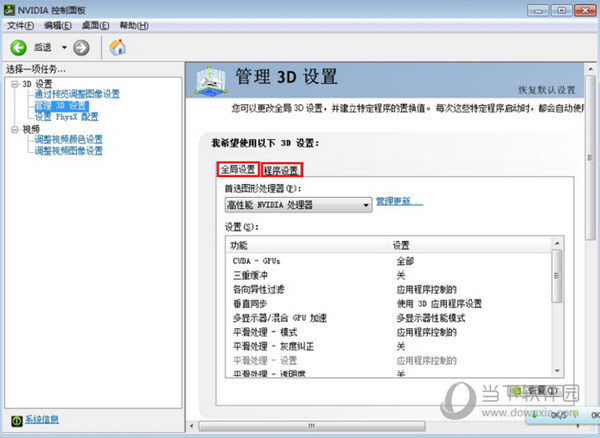Click the 恢复 button below the settings list
Viewport: 600px width, 438px height.
pyautogui.click(x=535, y=391)
